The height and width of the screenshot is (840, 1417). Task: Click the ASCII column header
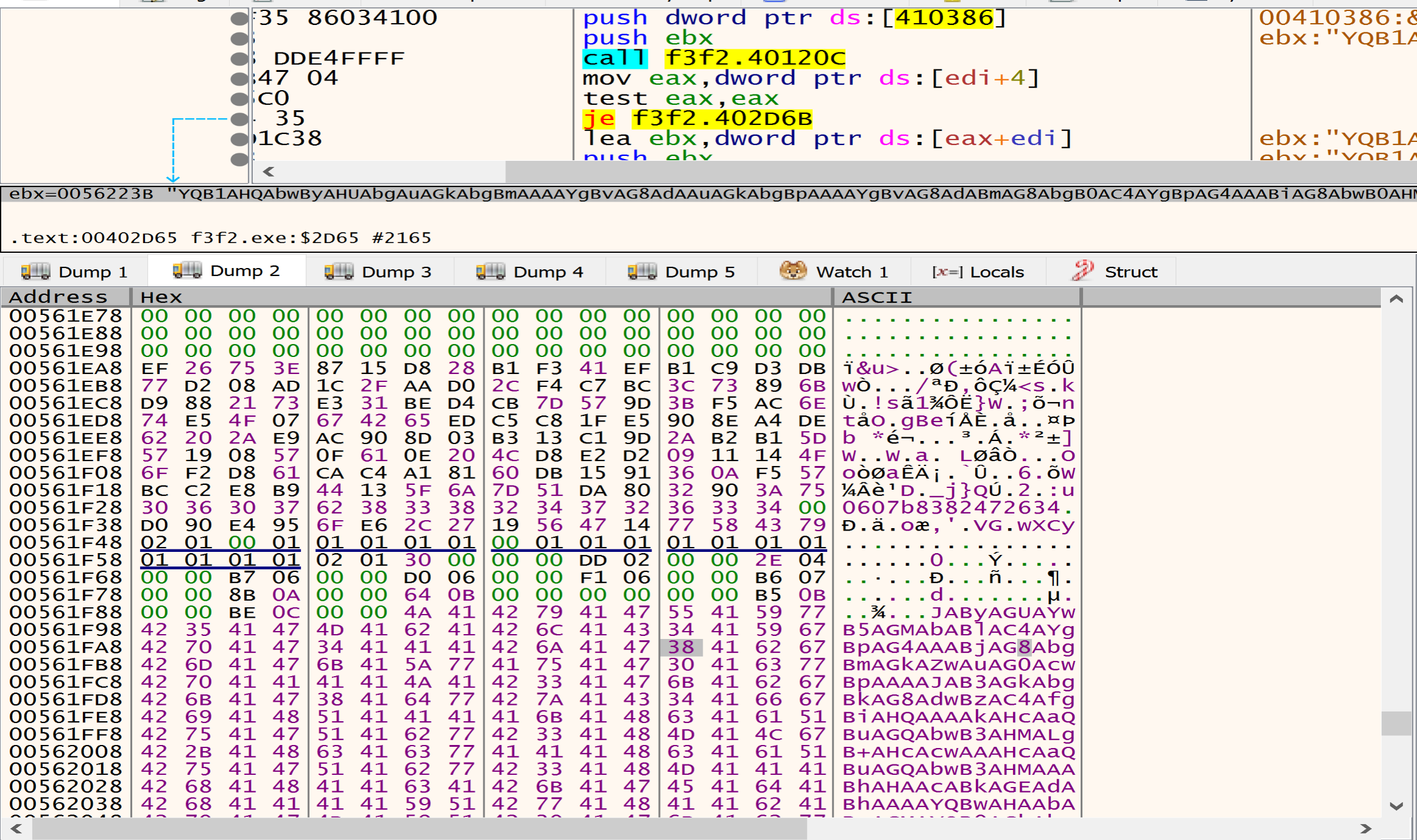[876, 297]
